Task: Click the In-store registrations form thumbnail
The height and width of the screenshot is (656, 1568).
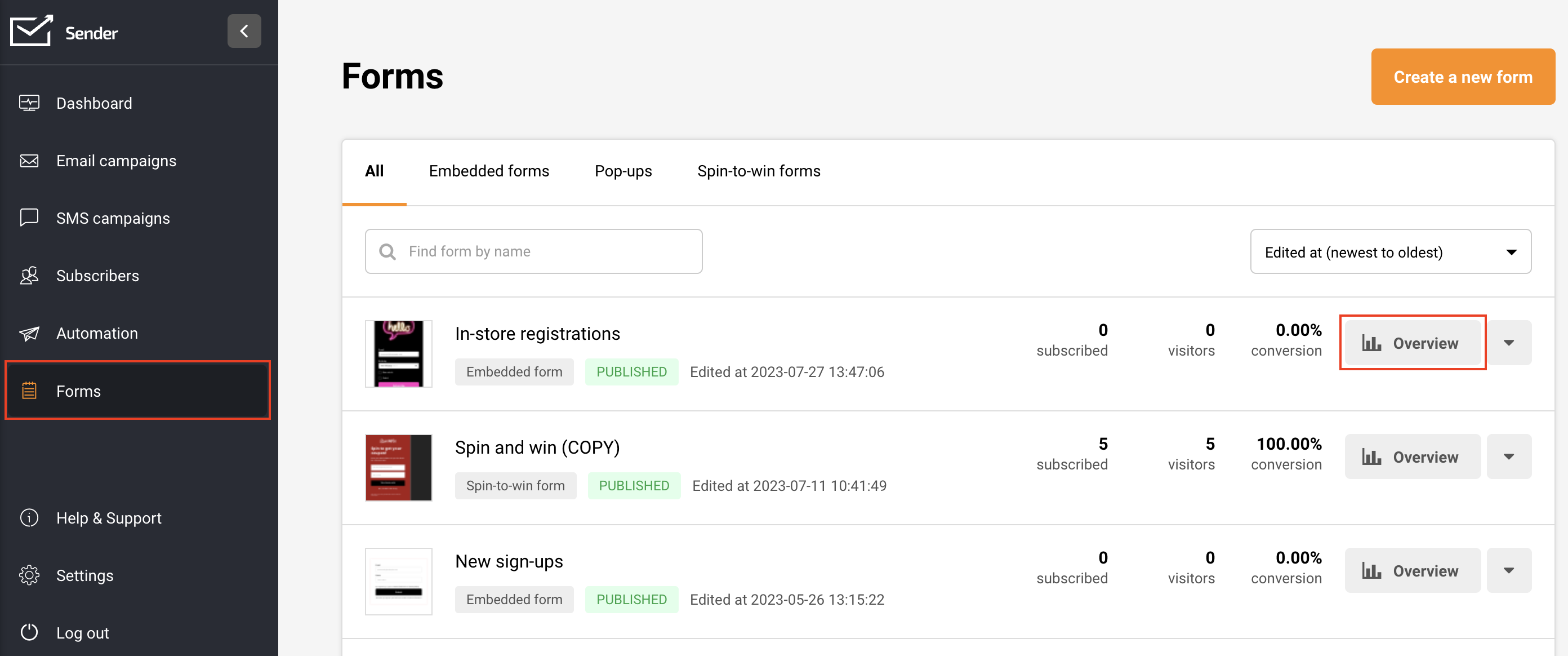Action: point(399,354)
